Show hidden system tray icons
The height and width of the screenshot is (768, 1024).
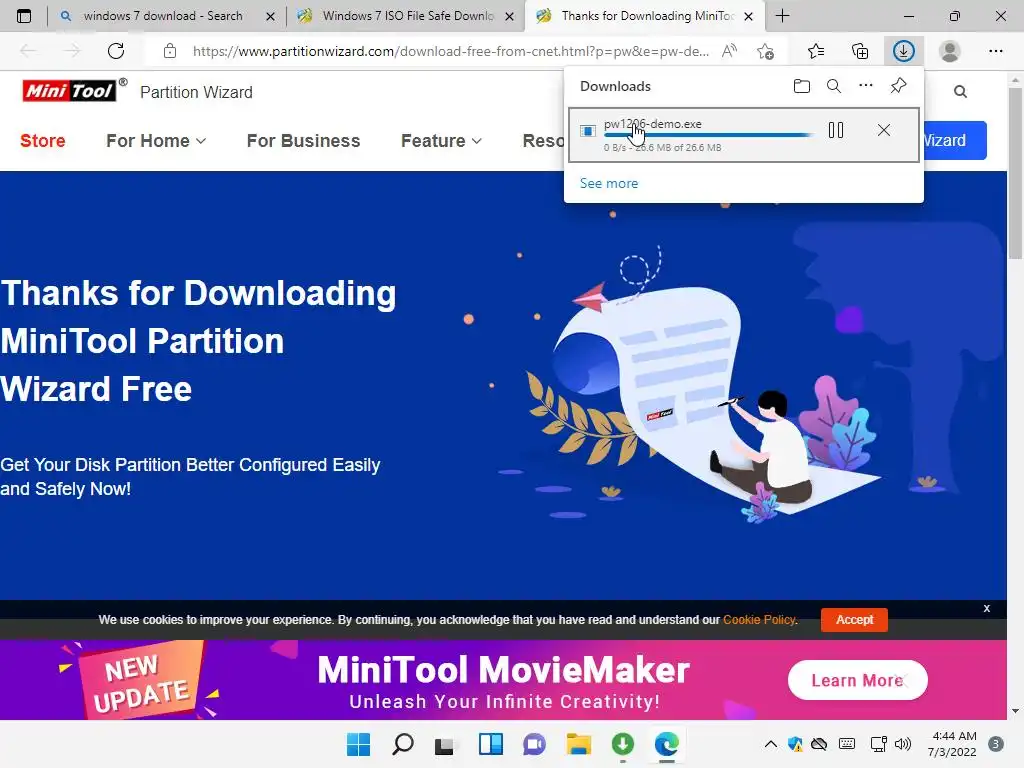pyautogui.click(x=771, y=744)
